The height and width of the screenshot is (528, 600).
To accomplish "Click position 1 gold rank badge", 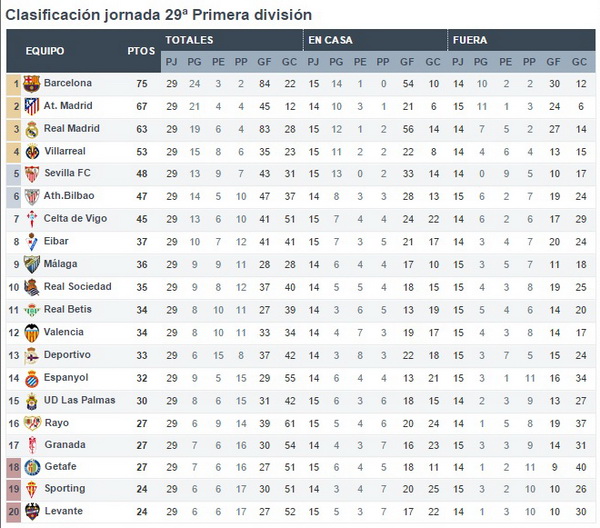I will click(14, 84).
